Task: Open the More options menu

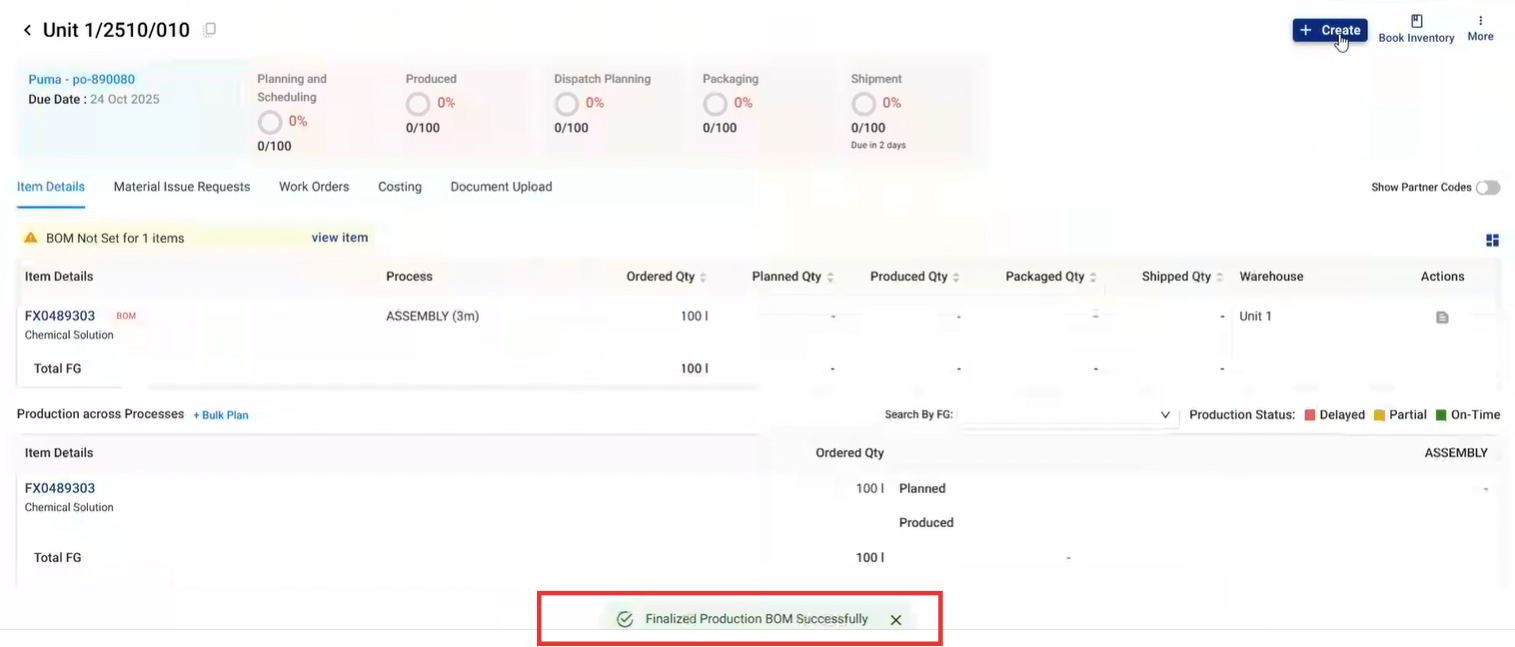Action: pyautogui.click(x=1480, y=29)
